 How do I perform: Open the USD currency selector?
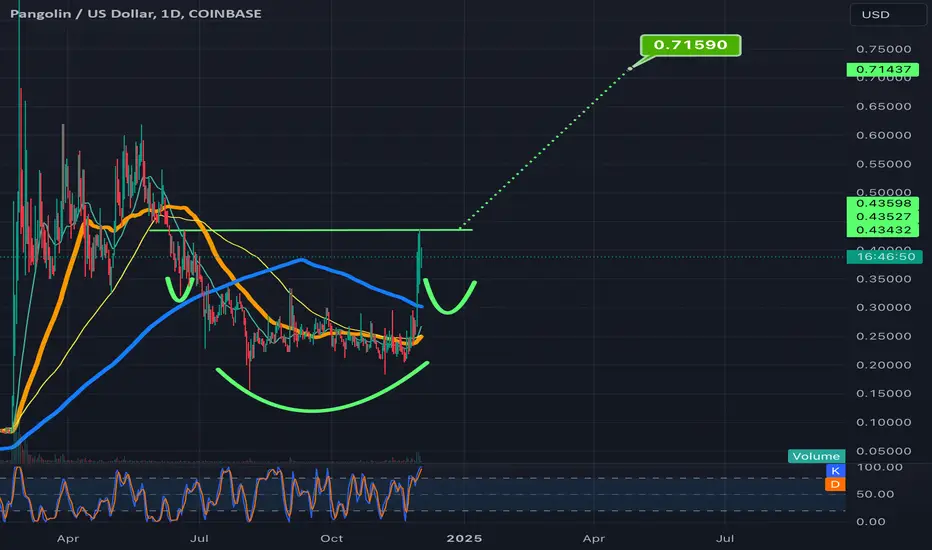tap(888, 14)
